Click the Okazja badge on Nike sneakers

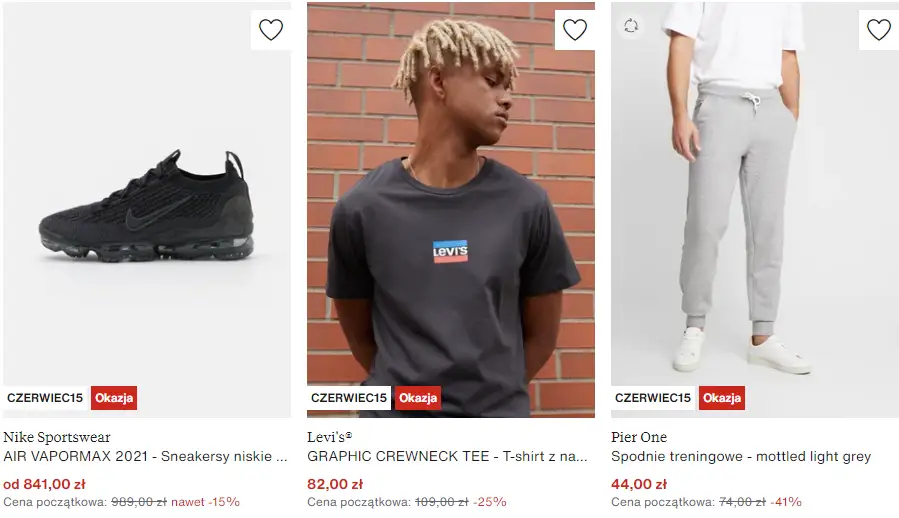(114, 398)
